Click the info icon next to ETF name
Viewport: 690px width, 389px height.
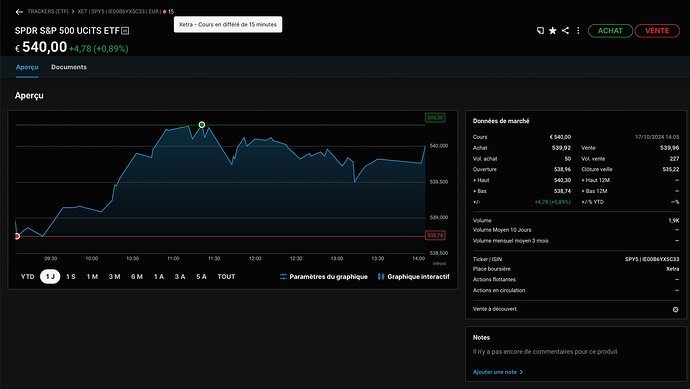point(125,31)
